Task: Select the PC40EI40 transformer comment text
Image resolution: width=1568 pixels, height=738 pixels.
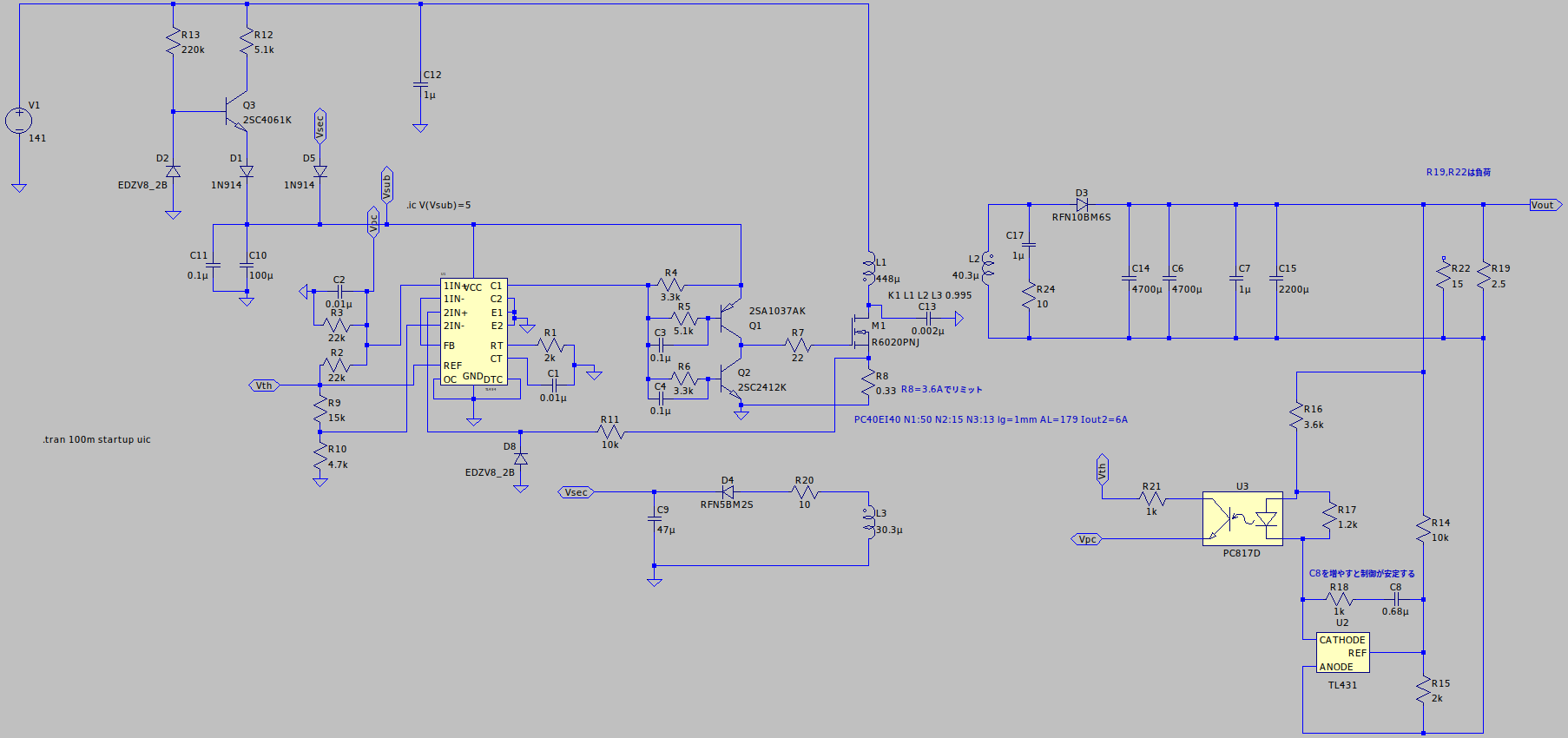Action: point(991,419)
